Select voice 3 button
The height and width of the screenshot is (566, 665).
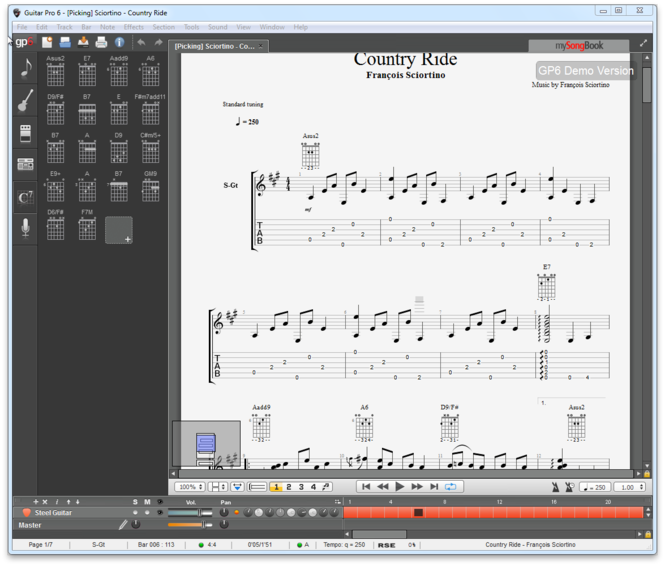point(301,487)
